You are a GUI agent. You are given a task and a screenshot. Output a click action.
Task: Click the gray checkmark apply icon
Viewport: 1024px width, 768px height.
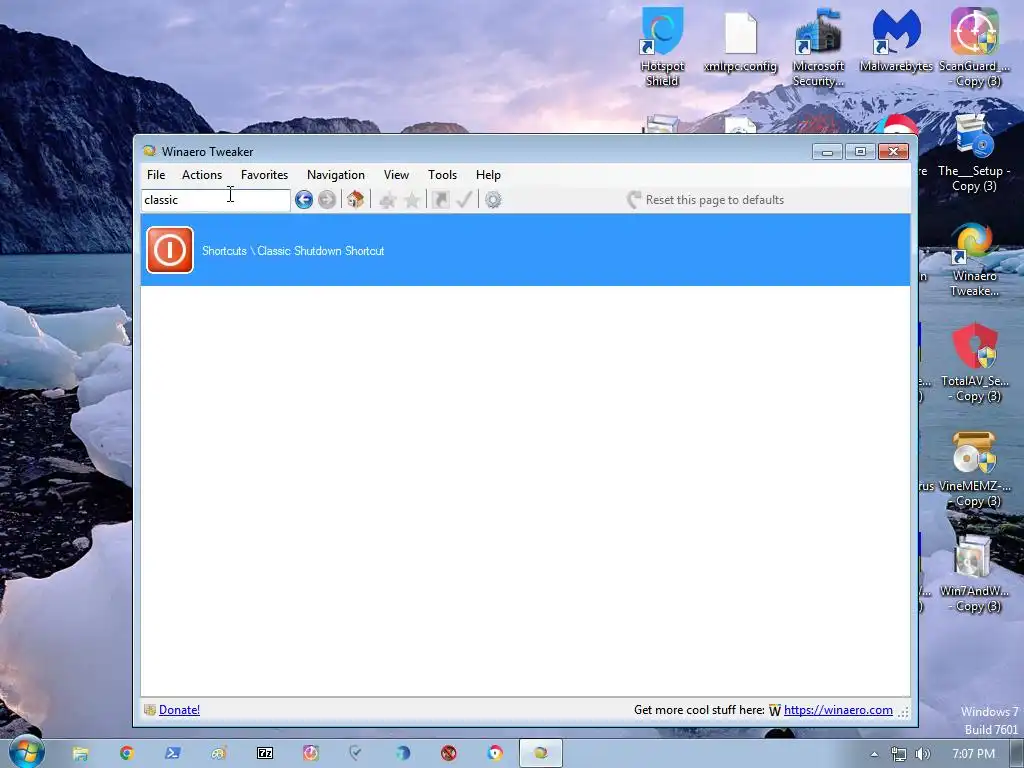[464, 199]
